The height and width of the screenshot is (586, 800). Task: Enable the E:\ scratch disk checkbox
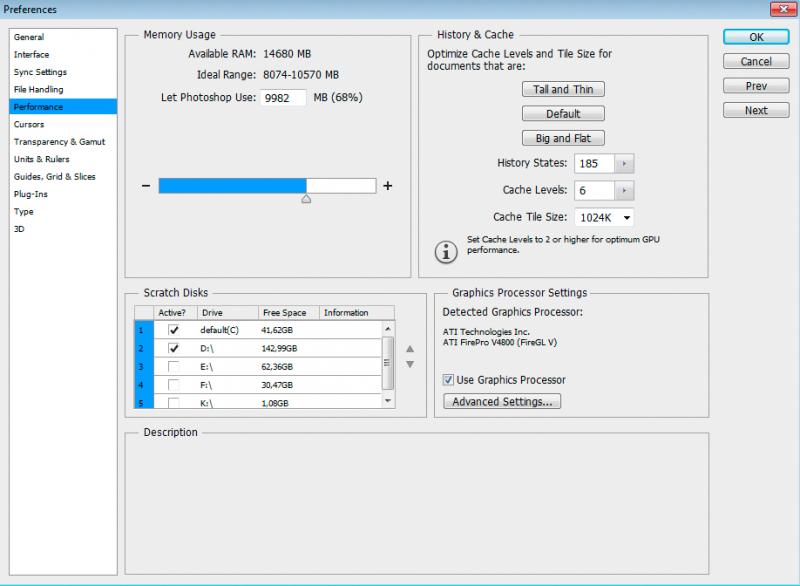174,367
